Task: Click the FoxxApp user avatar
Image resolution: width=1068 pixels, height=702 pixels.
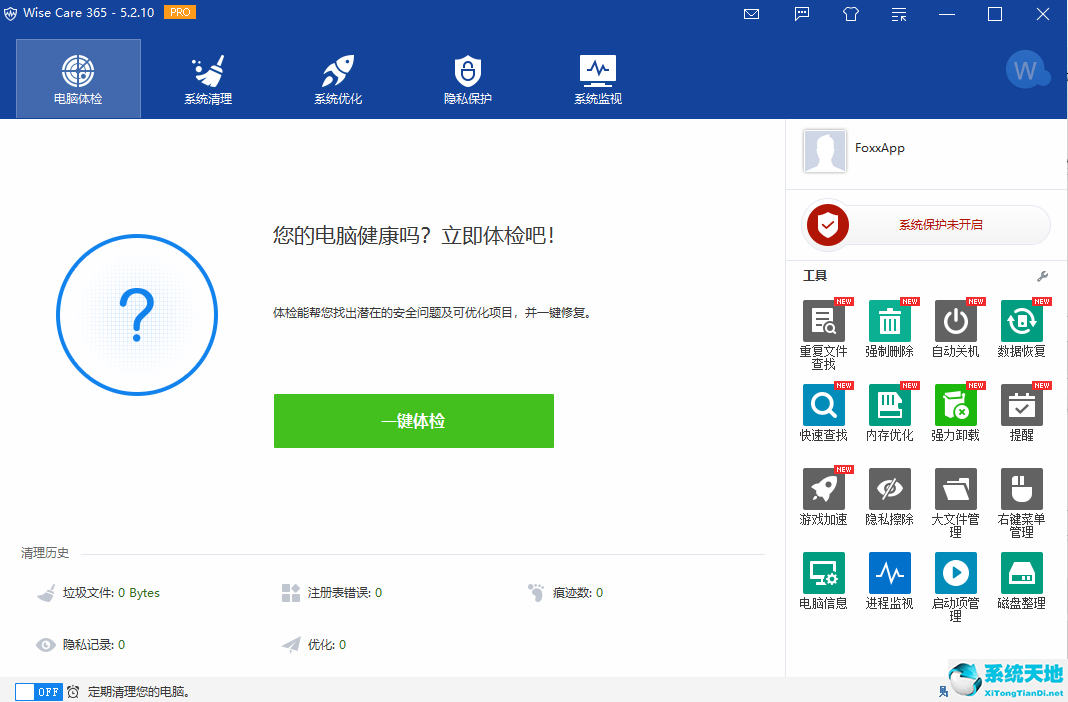Action: pyautogui.click(x=824, y=150)
